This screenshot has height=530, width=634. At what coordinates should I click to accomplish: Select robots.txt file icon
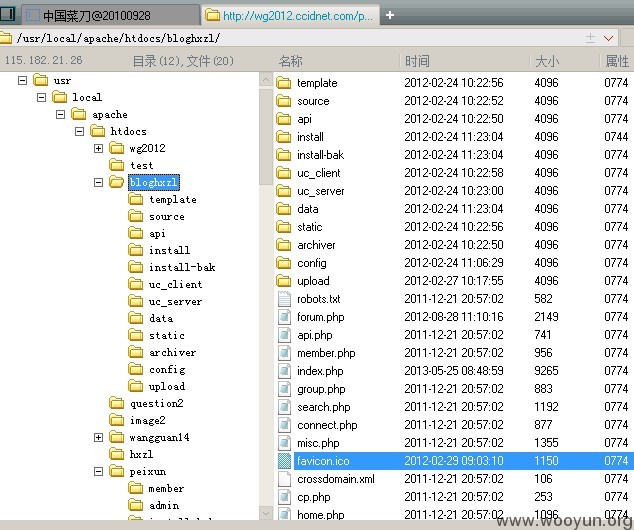(x=284, y=299)
